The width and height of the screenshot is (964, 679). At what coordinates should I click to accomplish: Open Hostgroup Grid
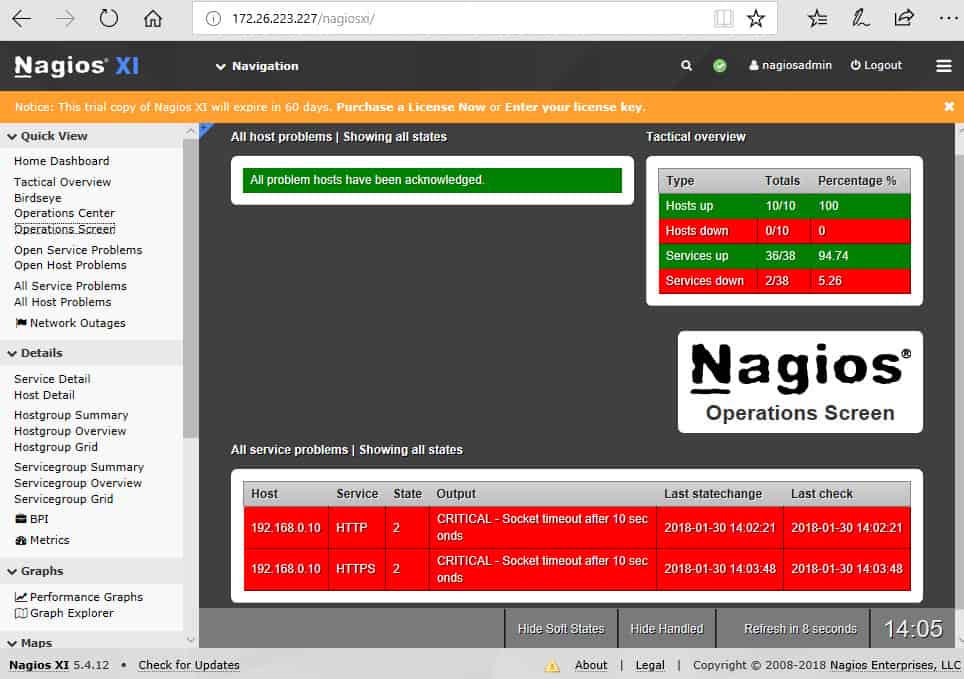click(56, 447)
